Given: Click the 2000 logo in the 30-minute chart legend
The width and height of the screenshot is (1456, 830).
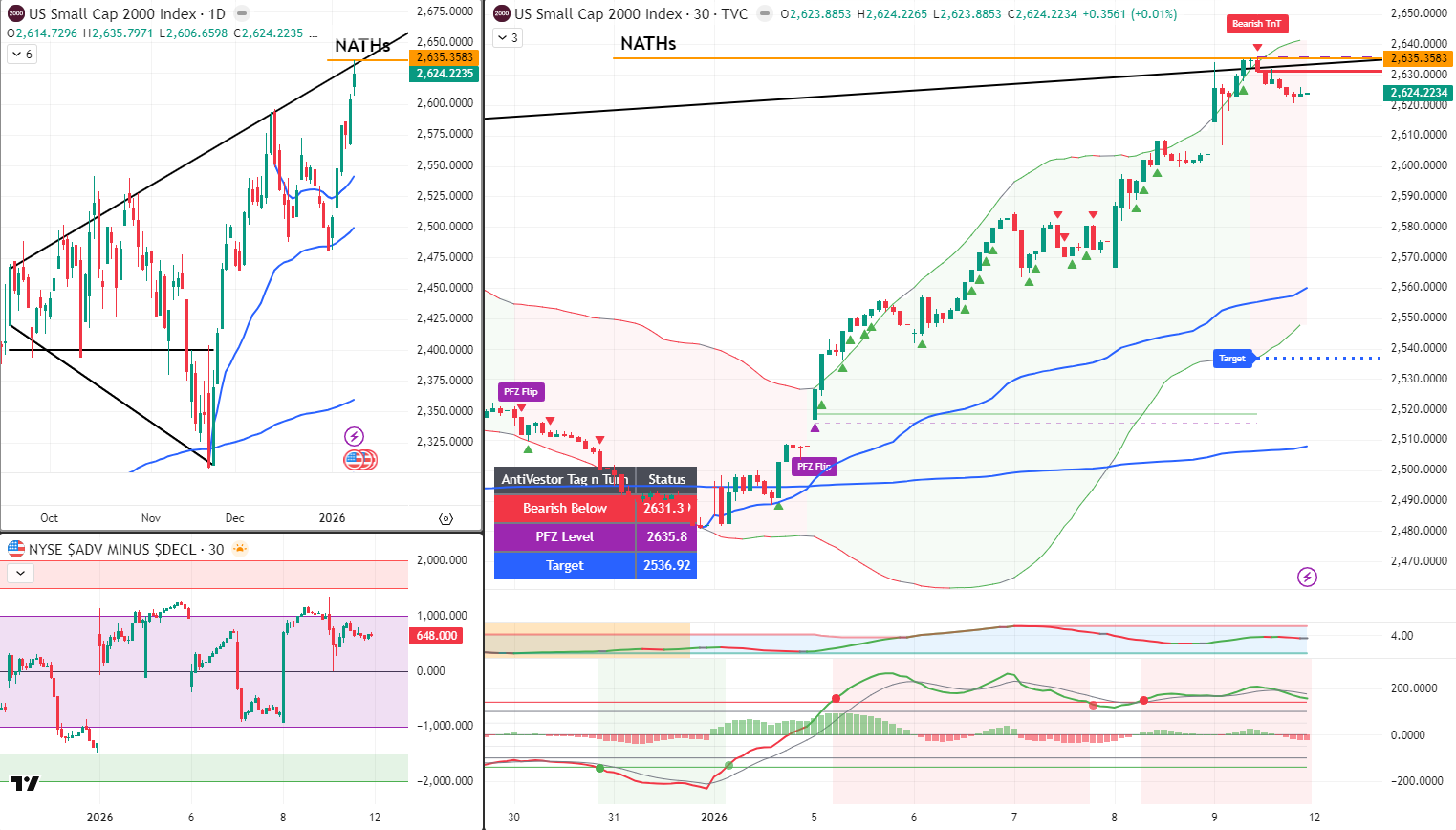Looking at the screenshot, I should point(498,14).
